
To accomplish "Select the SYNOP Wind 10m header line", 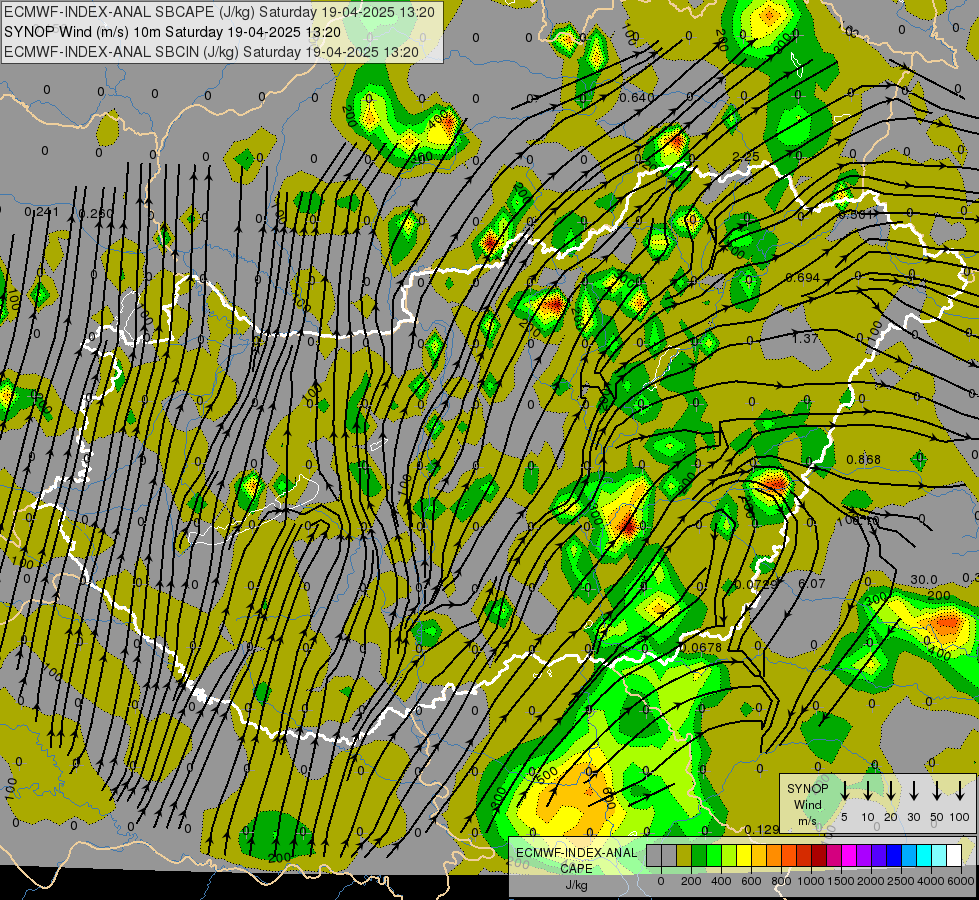I will [172, 32].
